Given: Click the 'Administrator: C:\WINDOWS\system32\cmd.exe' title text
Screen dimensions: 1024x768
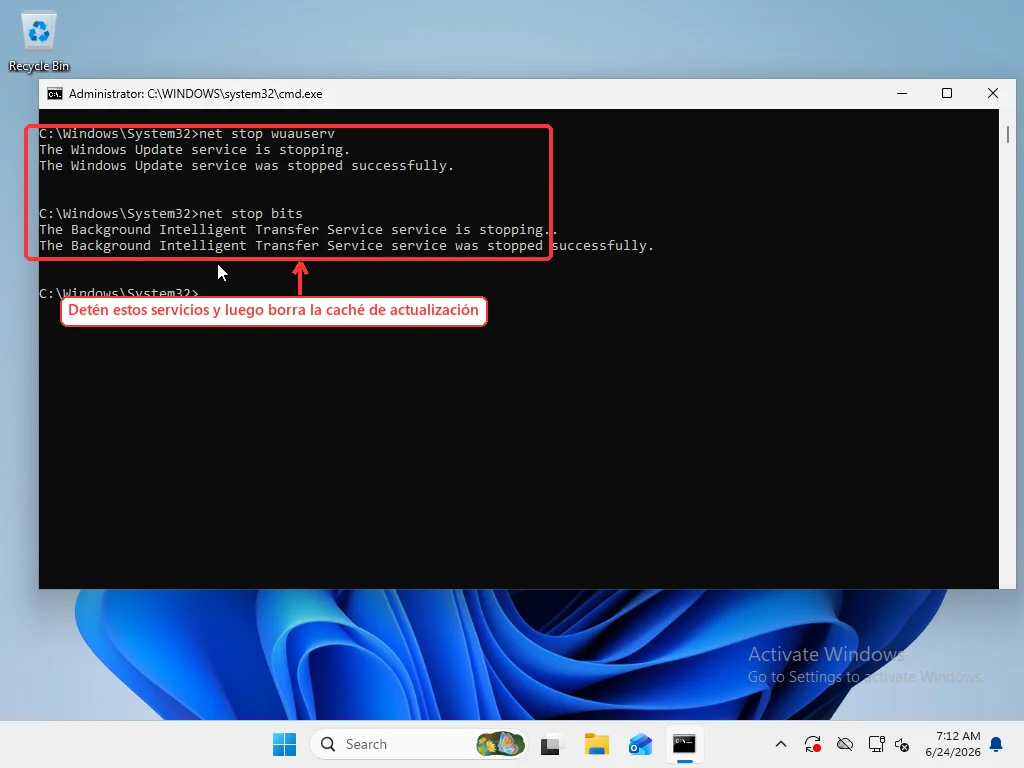Looking at the screenshot, I should click(x=195, y=94).
